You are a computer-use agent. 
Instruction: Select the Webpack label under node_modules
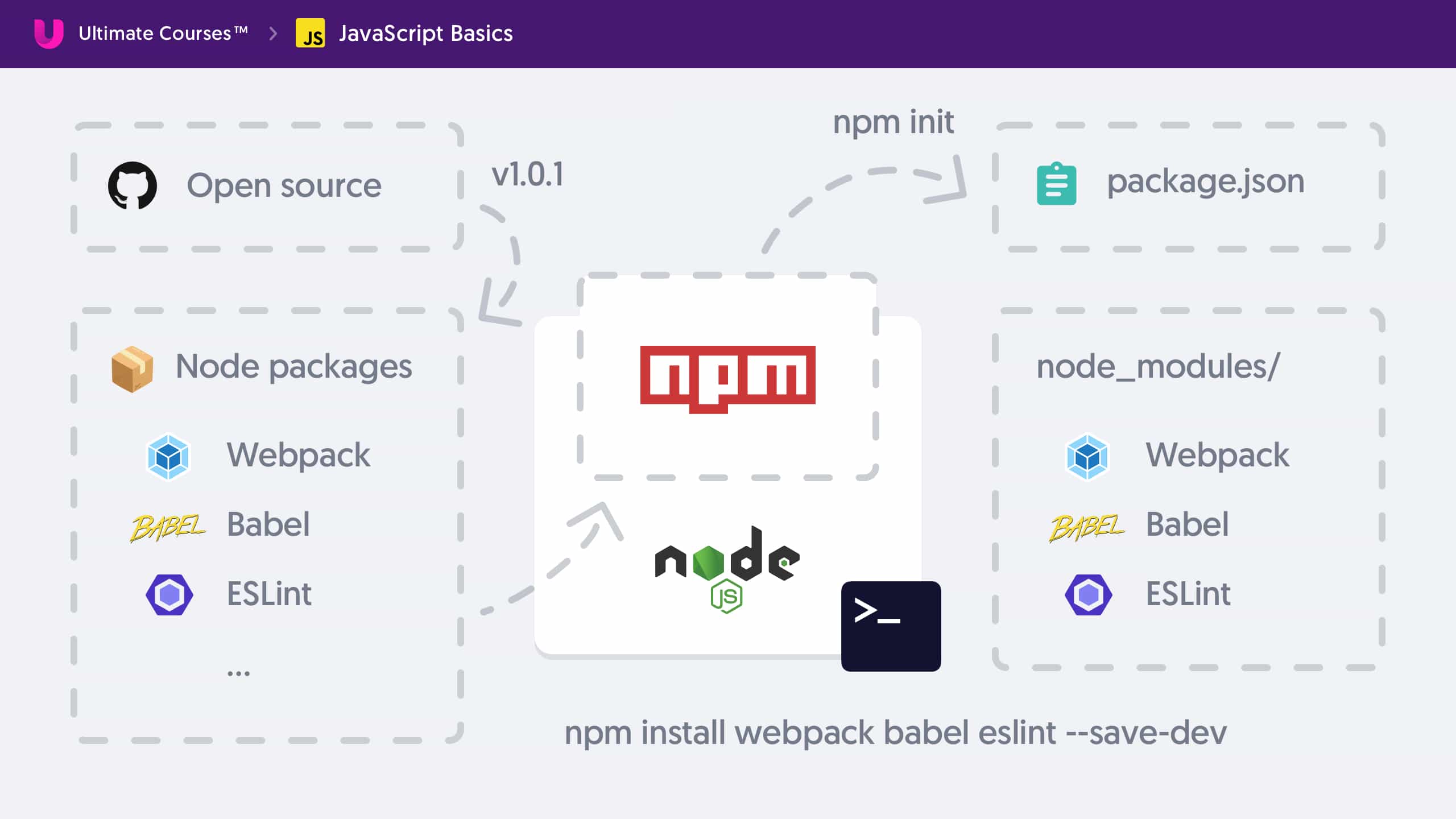point(1217,456)
